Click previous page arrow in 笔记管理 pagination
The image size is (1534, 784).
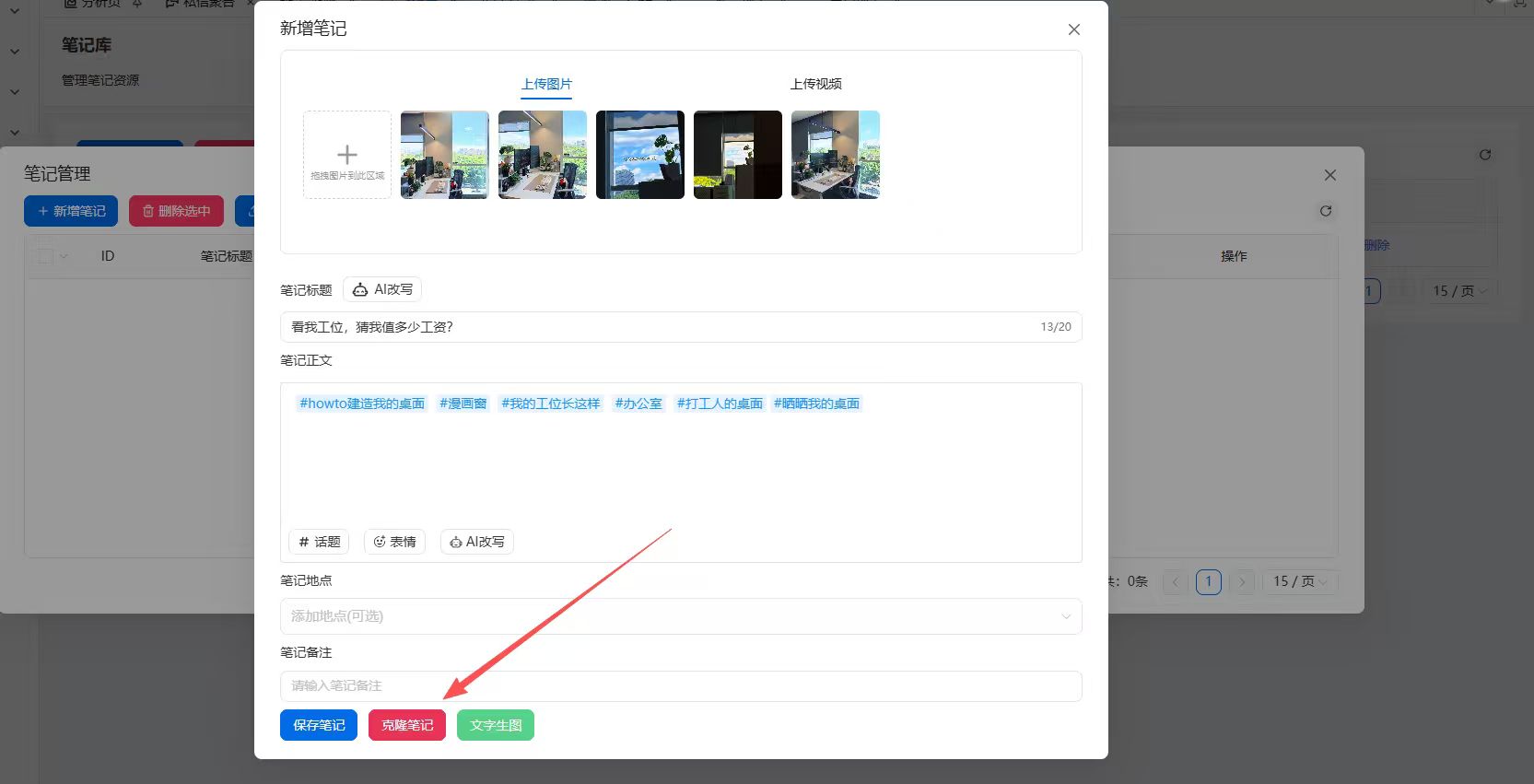1176,581
